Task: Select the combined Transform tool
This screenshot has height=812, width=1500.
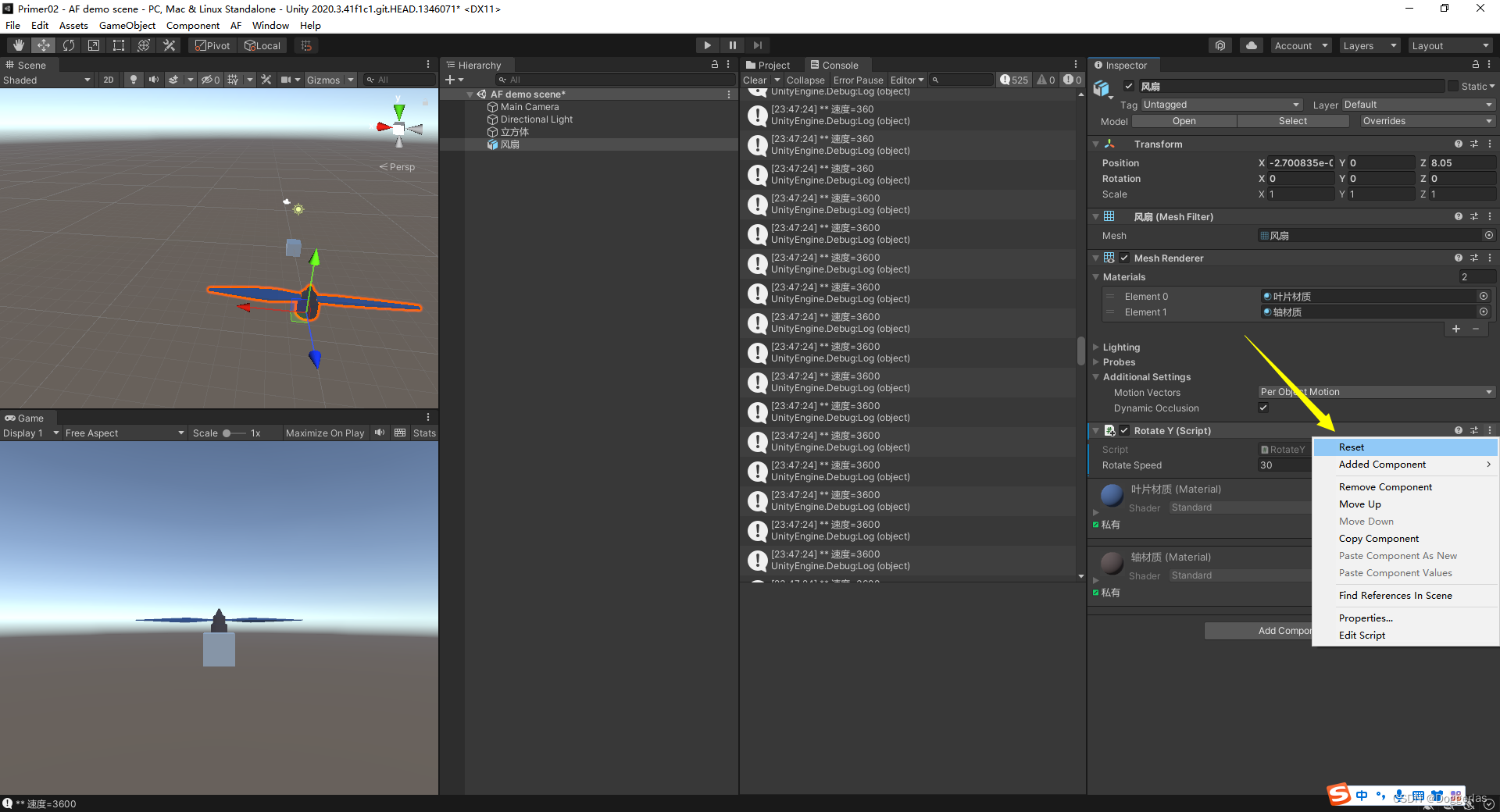Action: [x=144, y=45]
